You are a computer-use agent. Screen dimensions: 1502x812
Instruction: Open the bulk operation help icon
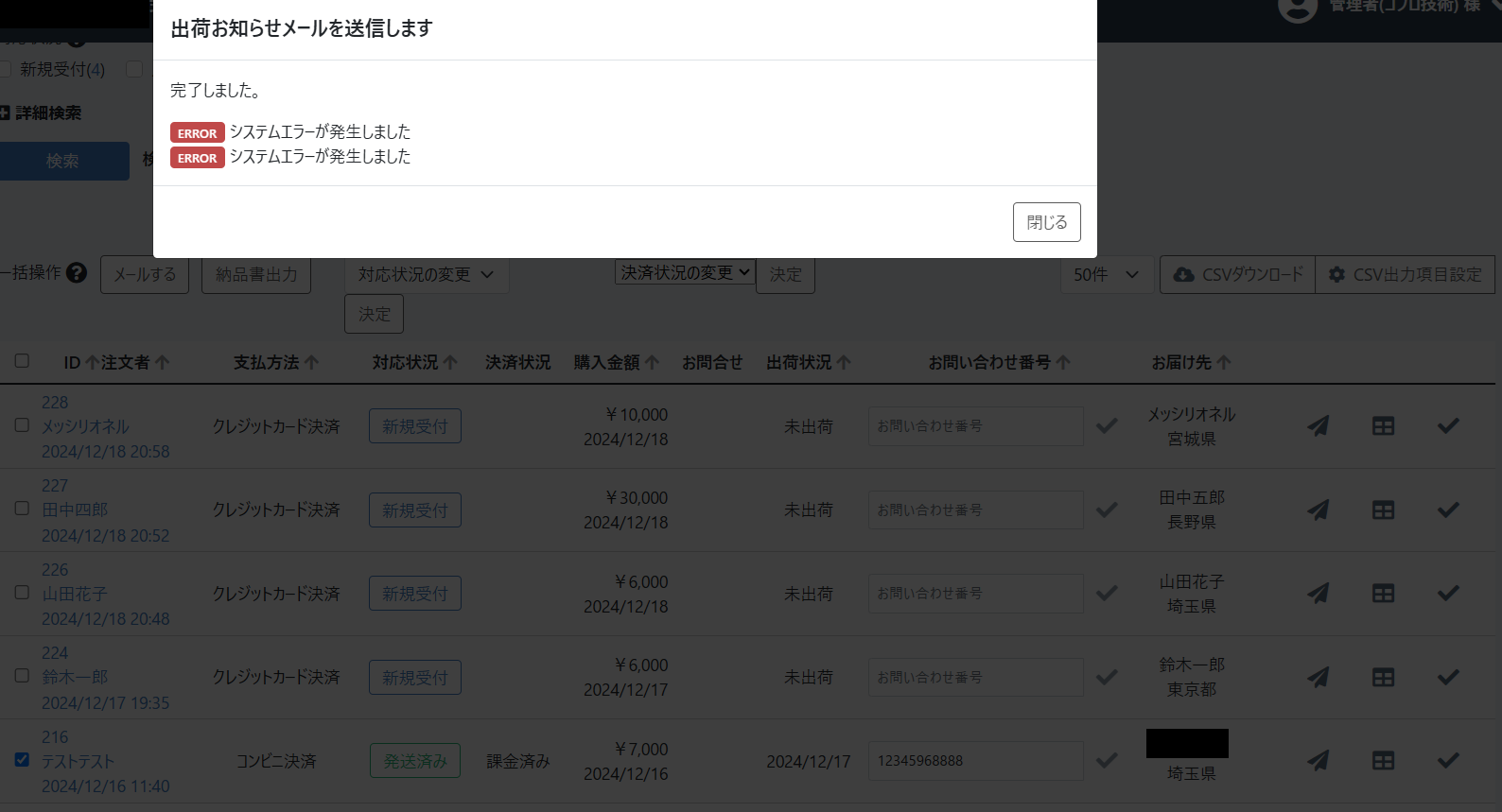click(78, 273)
